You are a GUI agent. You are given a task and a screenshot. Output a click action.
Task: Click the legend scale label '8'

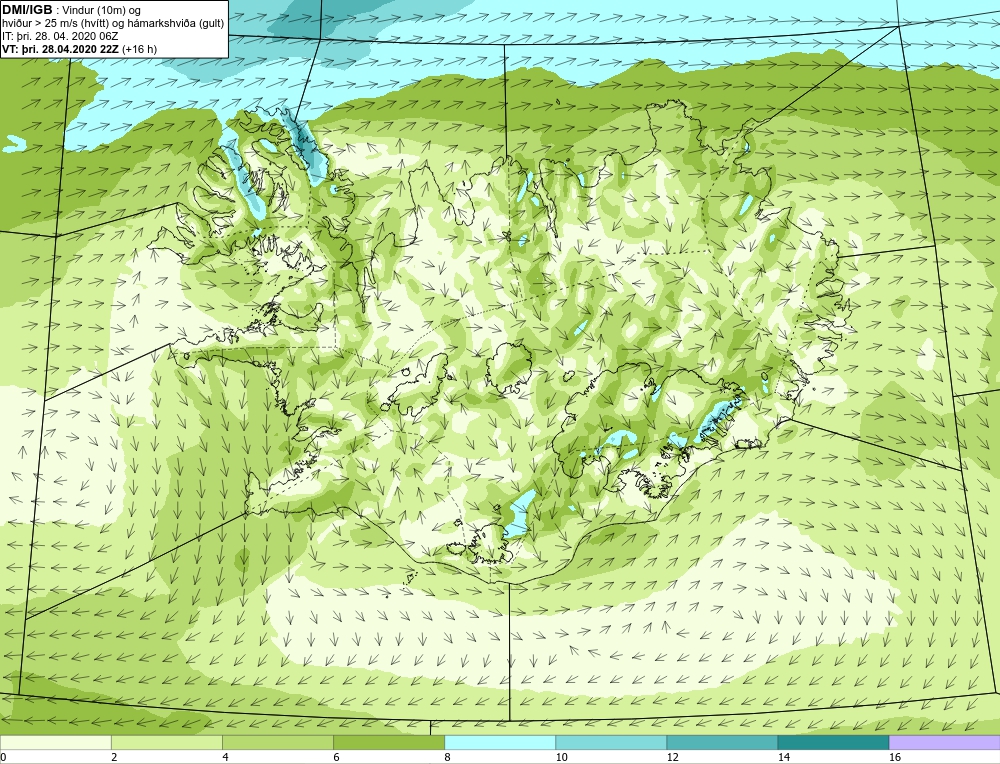coord(448,757)
